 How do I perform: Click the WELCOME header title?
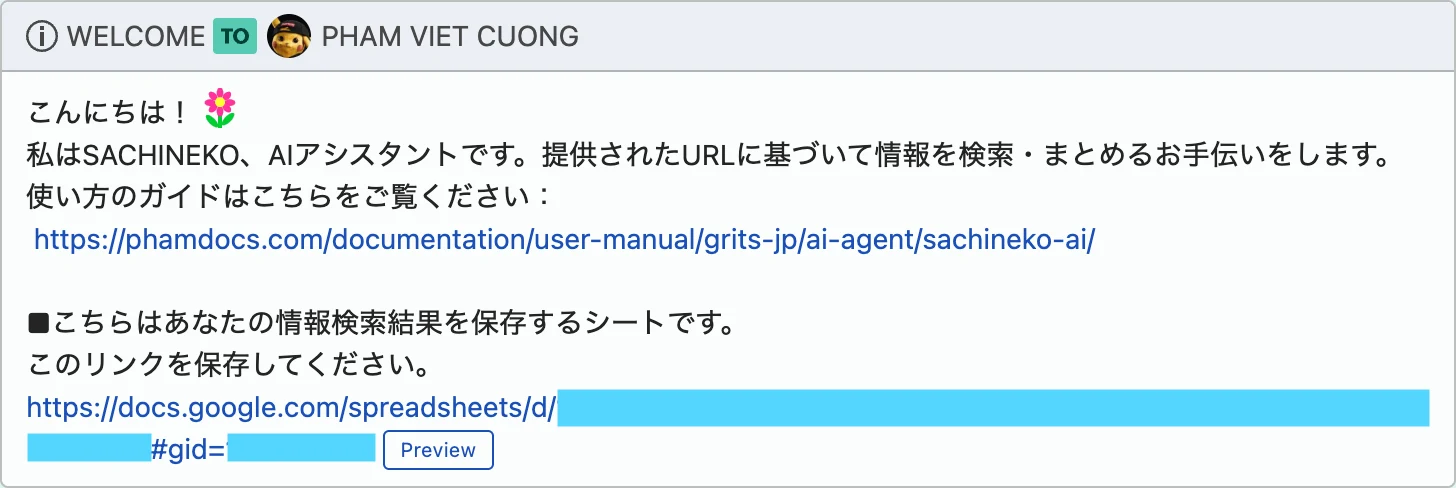tap(135, 37)
